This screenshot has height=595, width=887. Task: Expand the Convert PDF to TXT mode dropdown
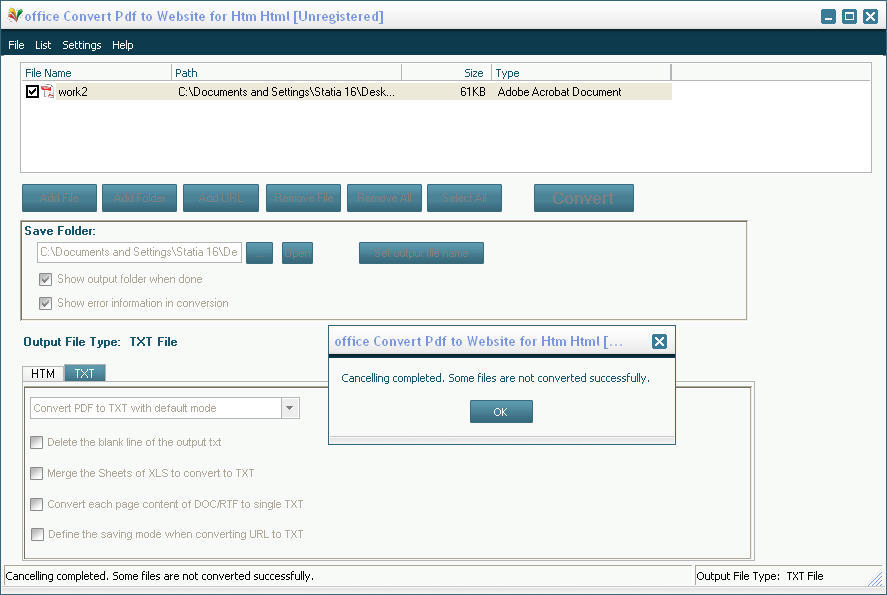pos(290,408)
